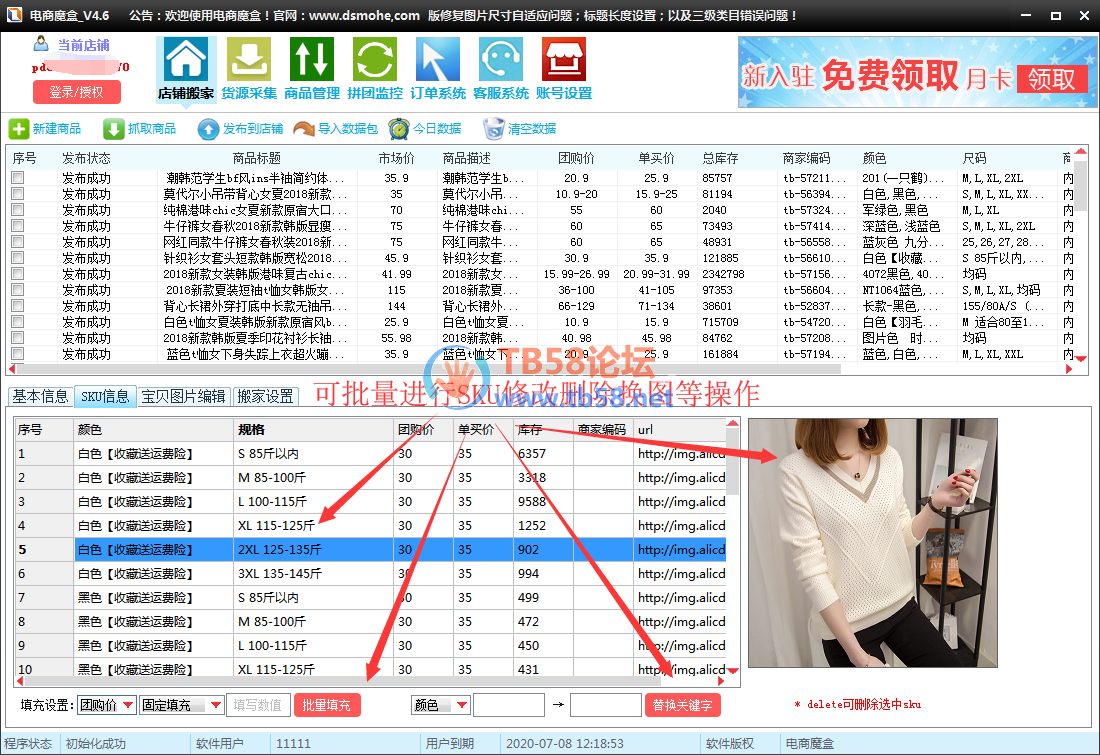The image size is (1100, 755).
Task: Click the 领取 banner button
Action: 1051,79
